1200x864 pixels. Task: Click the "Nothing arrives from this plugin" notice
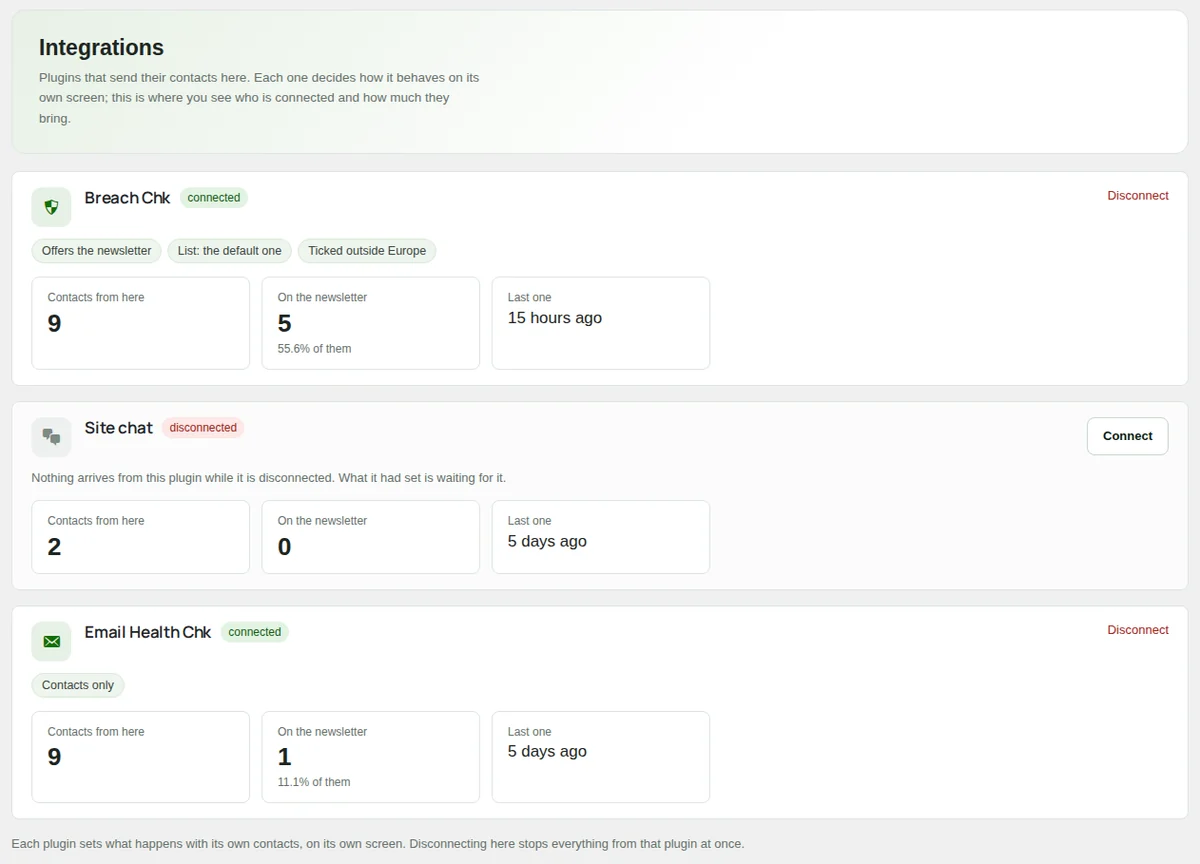(x=269, y=478)
